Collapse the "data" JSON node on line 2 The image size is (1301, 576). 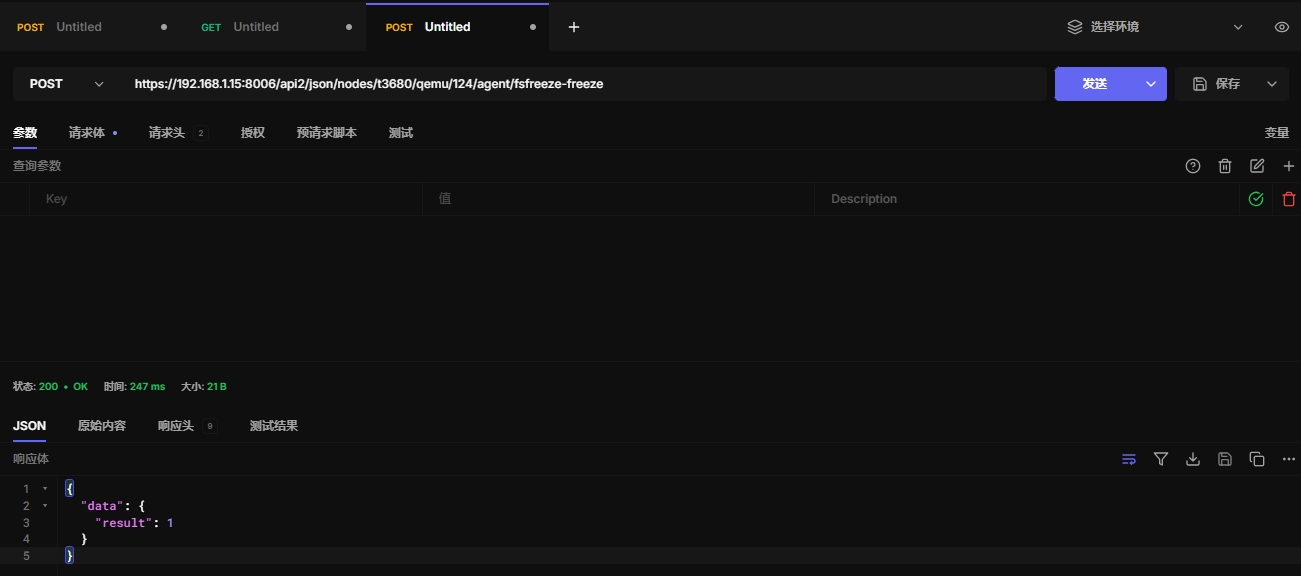pos(45,506)
